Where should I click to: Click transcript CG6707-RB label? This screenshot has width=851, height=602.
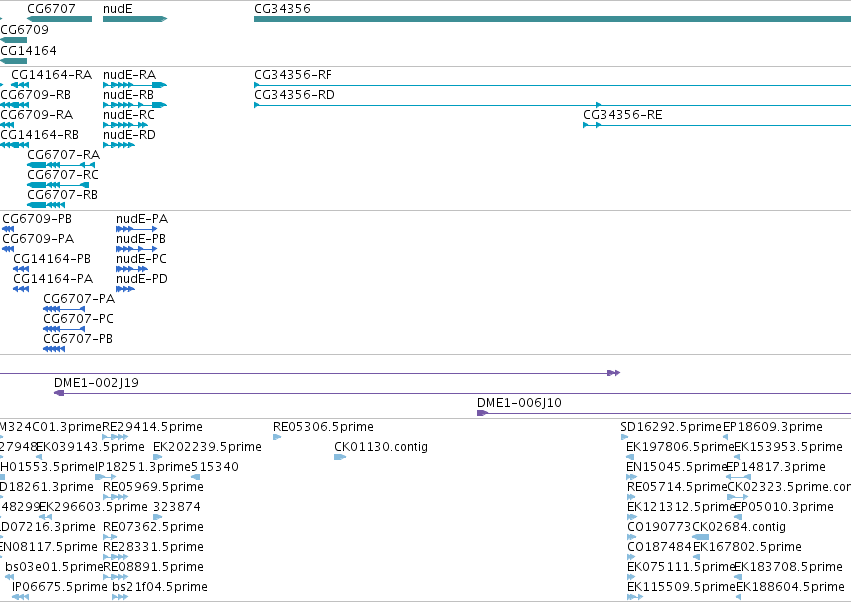coord(62,194)
